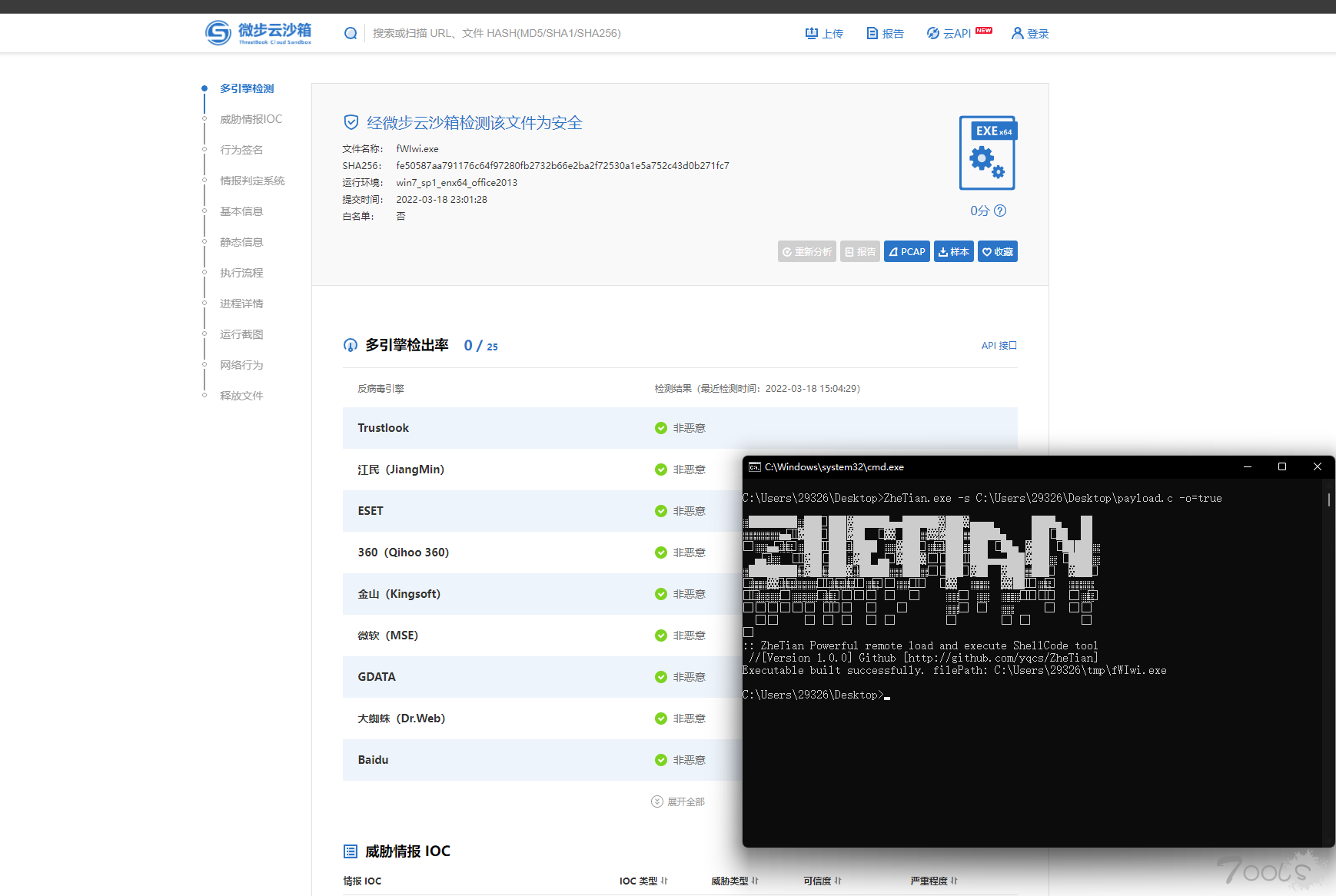Viewport: 1336px width, 896px height.
Task: Select 情报判定系统 in the sidebar
Action: tap(252, 181)
